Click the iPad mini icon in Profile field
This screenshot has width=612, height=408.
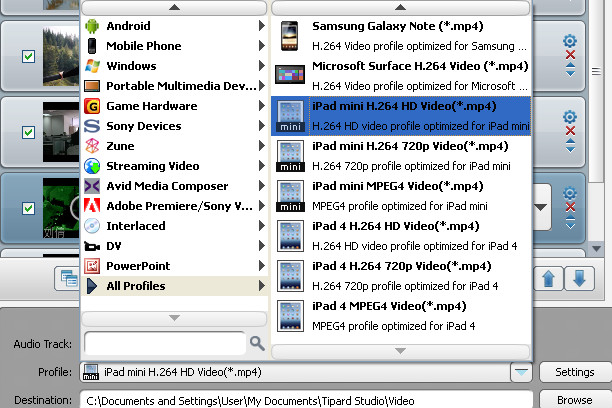point(91,372)
